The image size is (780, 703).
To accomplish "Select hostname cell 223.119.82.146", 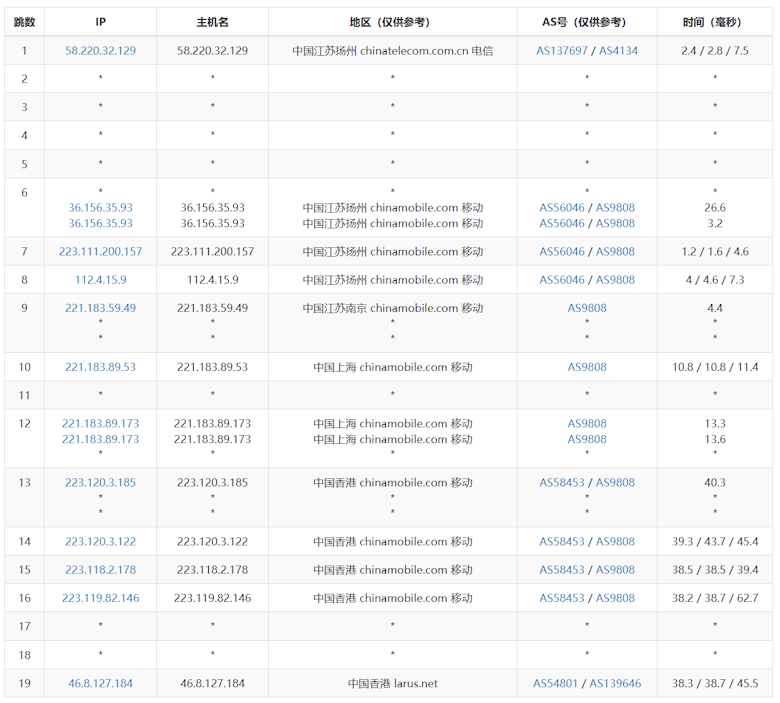I will point(212,599).
